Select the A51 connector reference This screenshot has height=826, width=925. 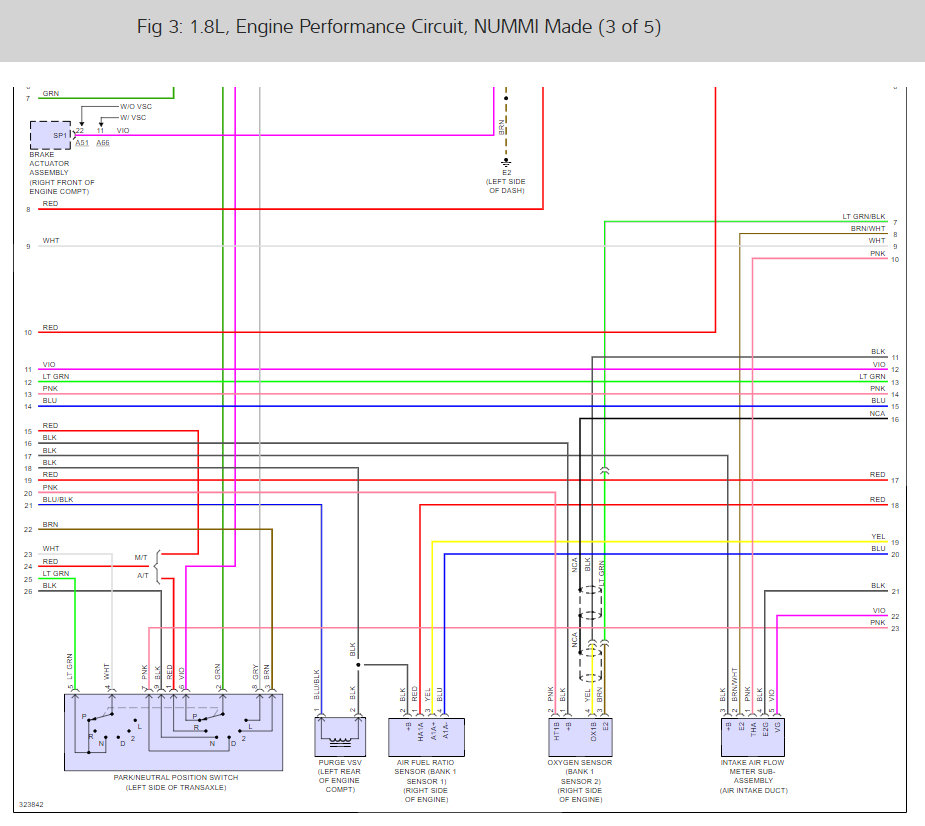tap(82, 143)
